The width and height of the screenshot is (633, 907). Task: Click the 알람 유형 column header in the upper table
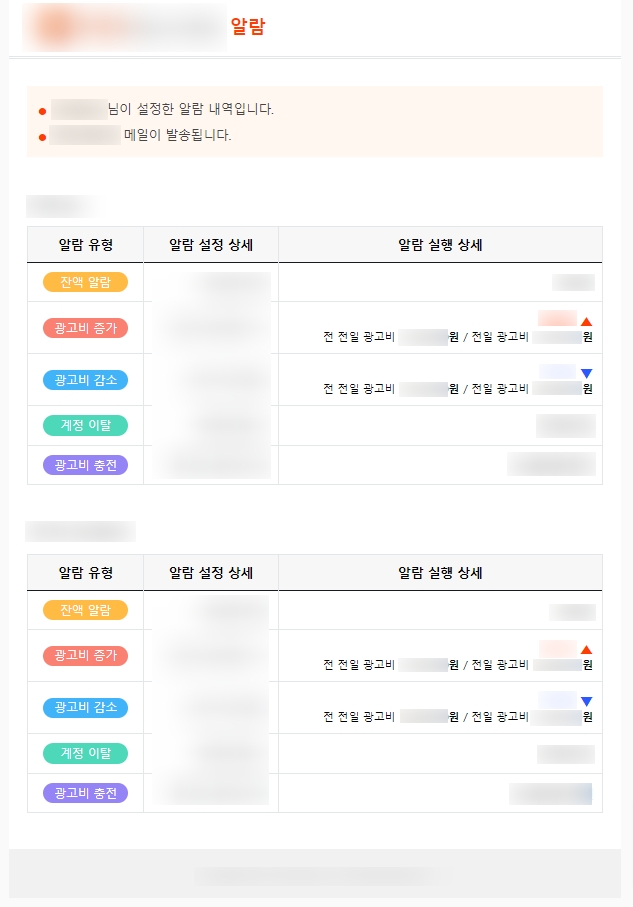tap(85, 245)
